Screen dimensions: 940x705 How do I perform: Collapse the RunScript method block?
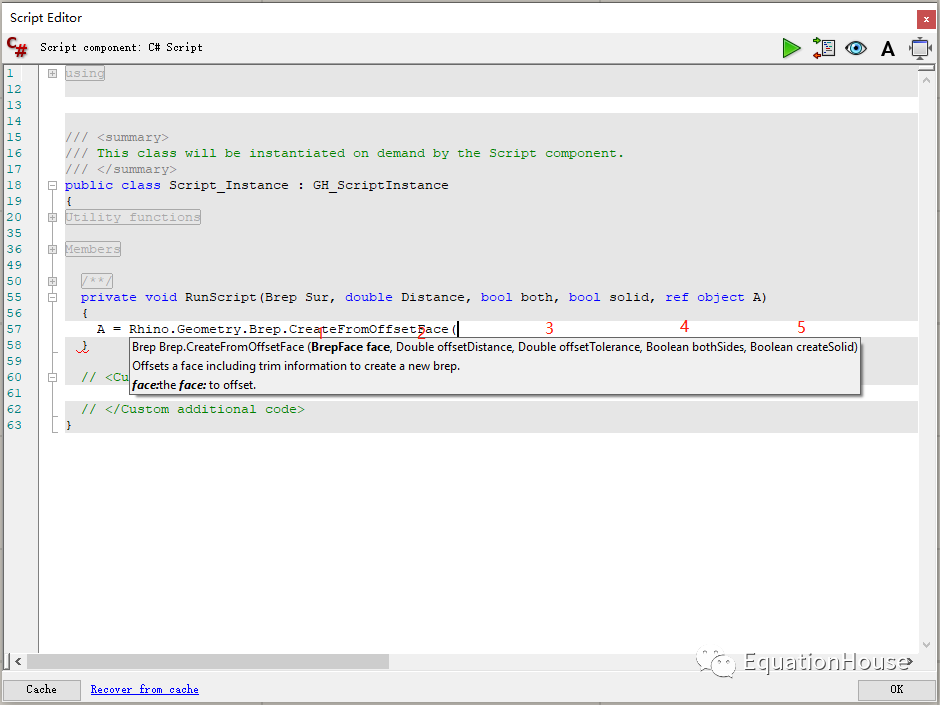[x=52, y=297]
